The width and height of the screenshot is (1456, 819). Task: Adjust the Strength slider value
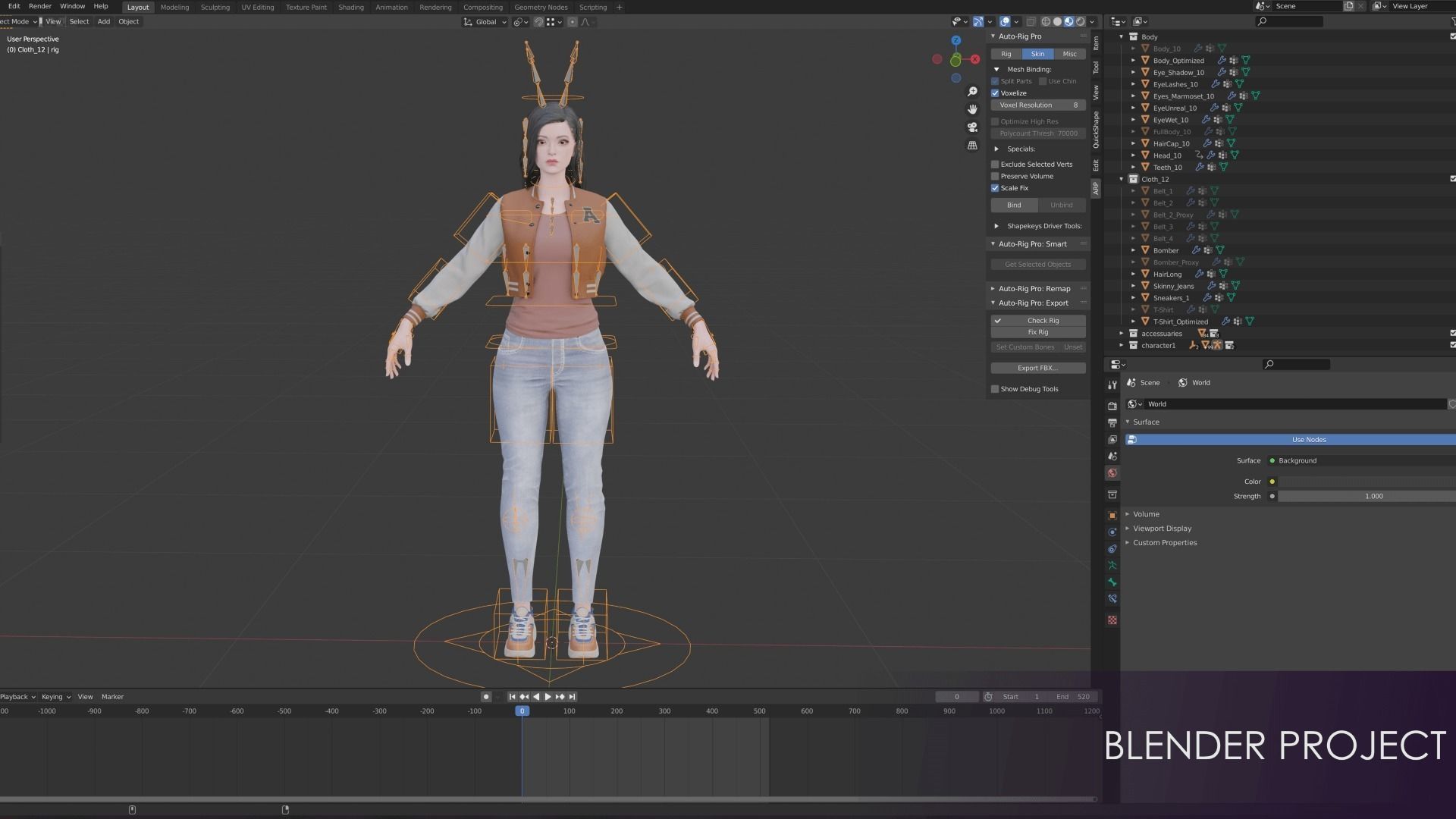point(1373,496)
